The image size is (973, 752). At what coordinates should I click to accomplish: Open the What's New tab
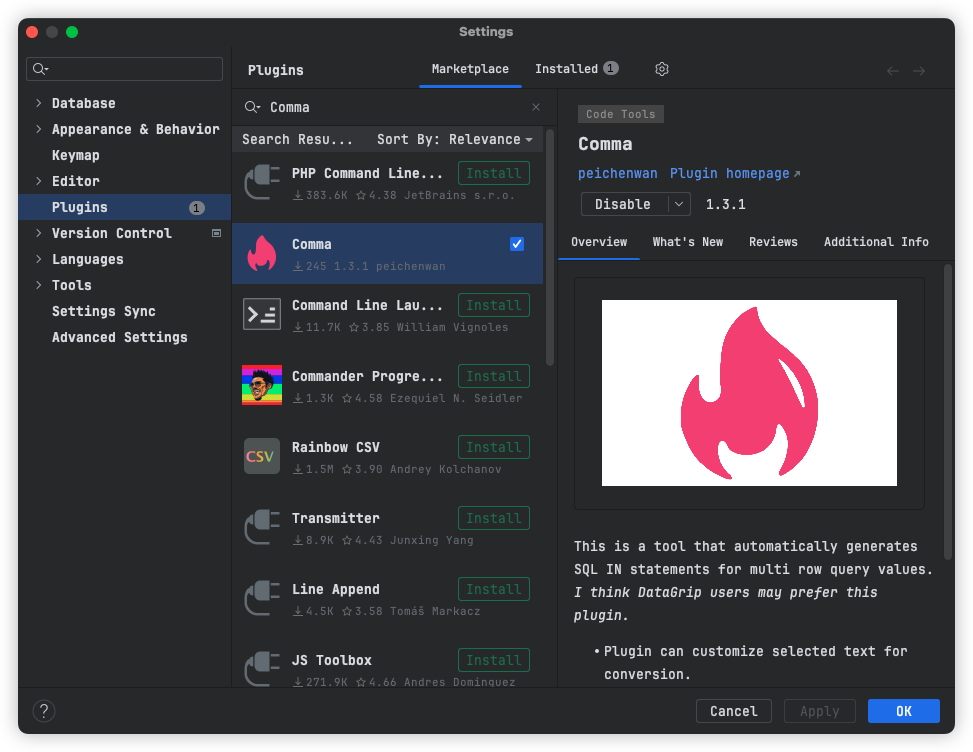[688, 241]
